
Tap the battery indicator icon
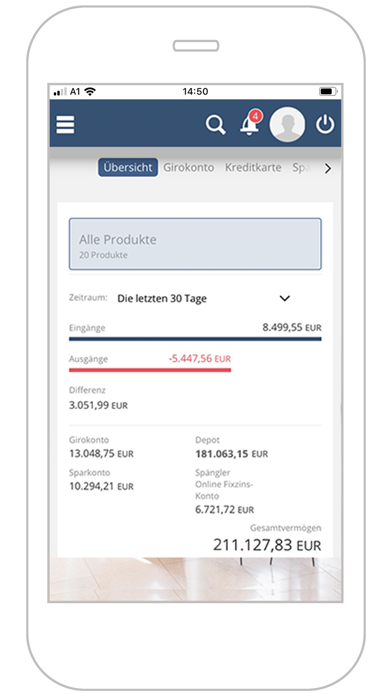(328, 91)
